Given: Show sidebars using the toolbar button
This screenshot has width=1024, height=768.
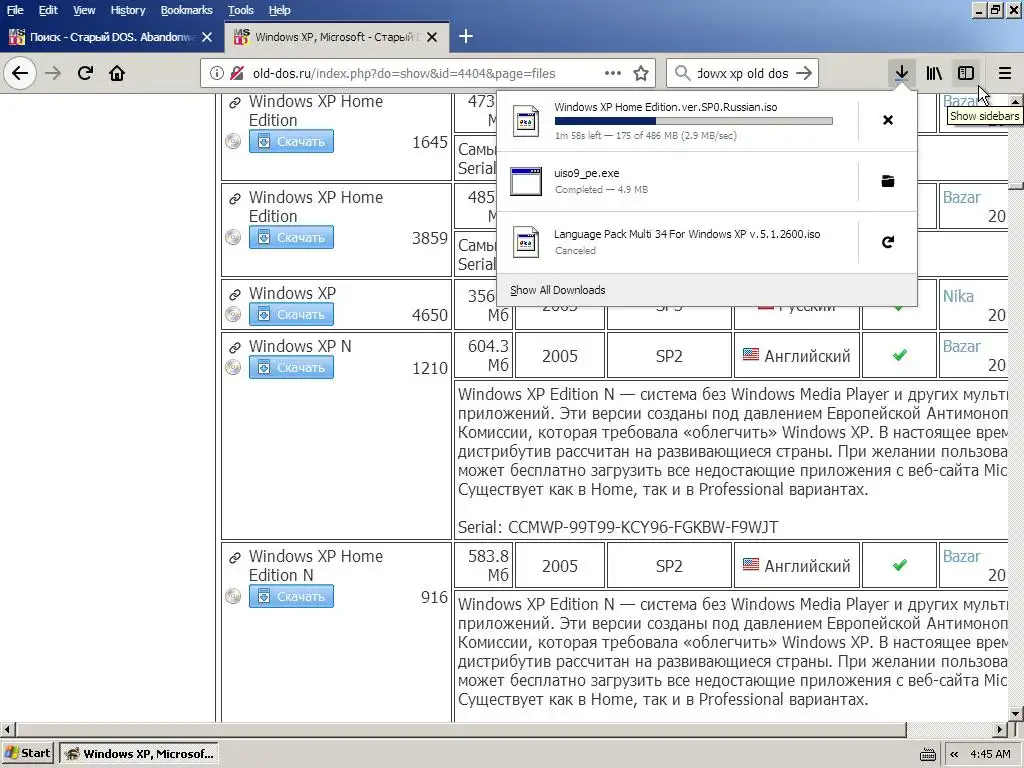Looking at the screenshot, I should 966,73.
